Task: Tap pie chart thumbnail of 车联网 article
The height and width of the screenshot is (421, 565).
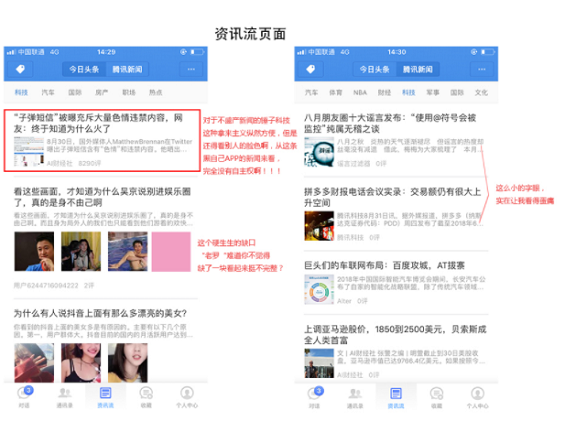Action: coord(319,289)
